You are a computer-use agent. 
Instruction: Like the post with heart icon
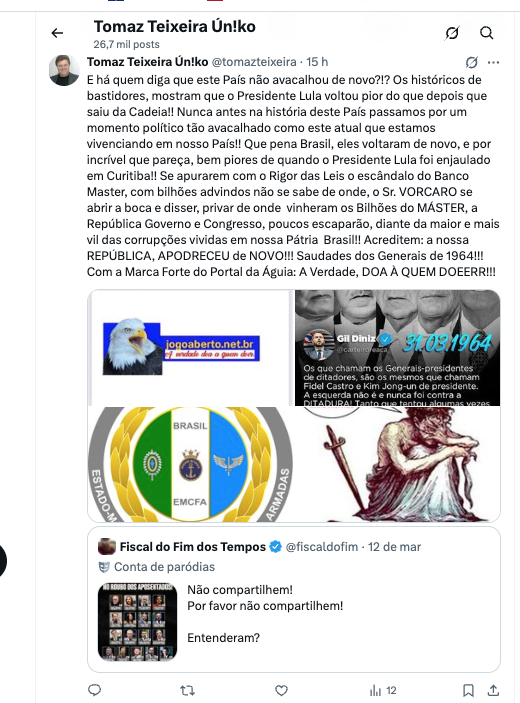pyautogui.click(x=281, y=690)
